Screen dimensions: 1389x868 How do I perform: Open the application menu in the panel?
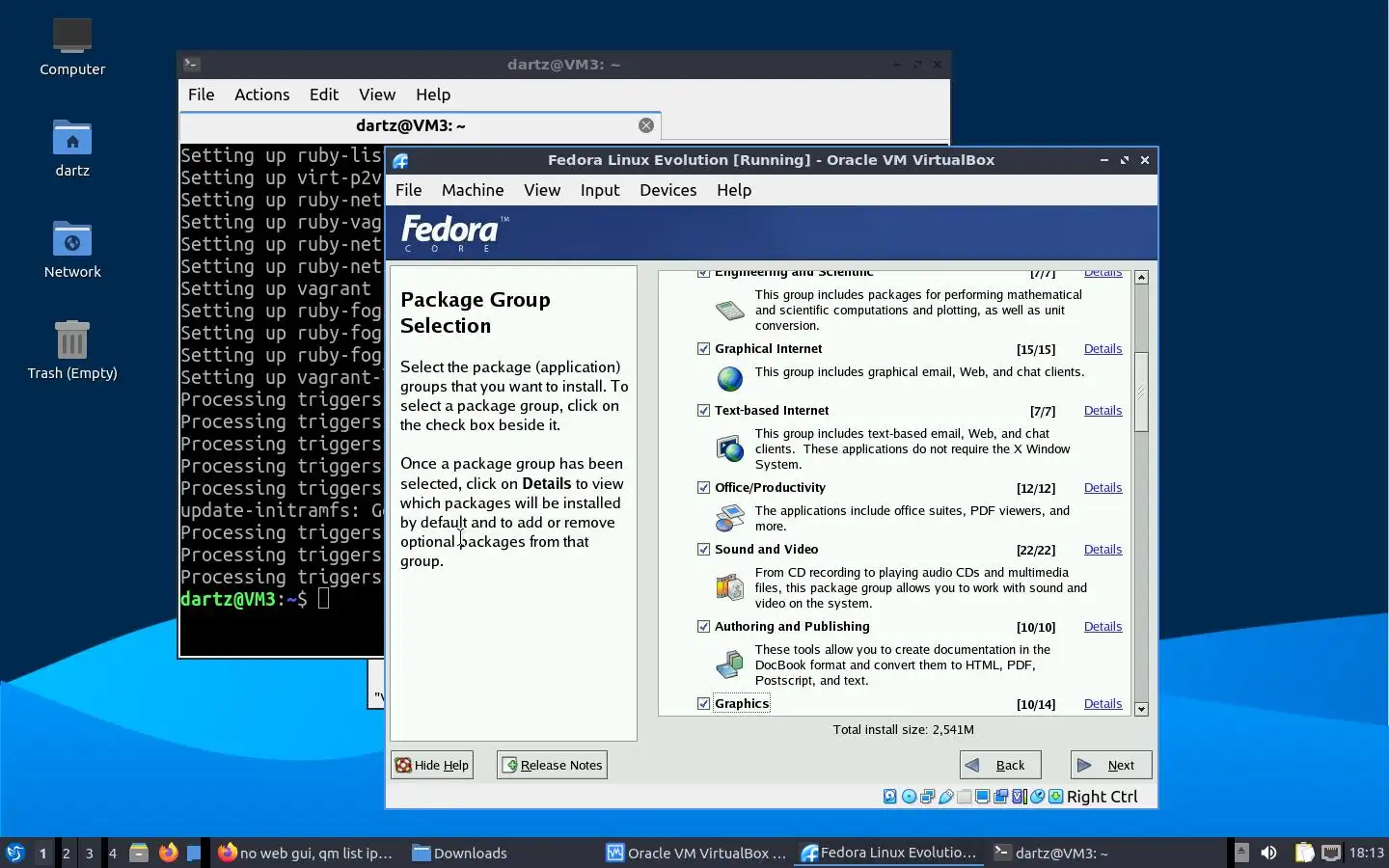click(15, 853)
